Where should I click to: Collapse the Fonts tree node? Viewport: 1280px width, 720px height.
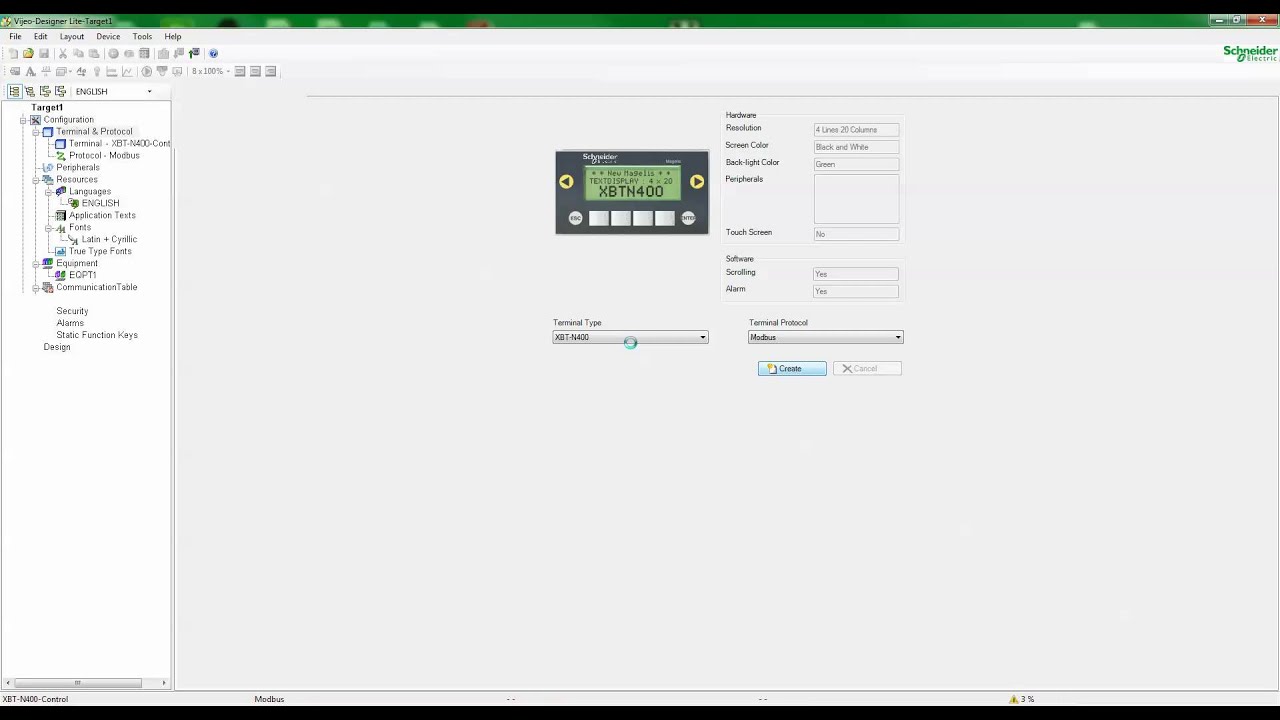[x=48, y=228]
